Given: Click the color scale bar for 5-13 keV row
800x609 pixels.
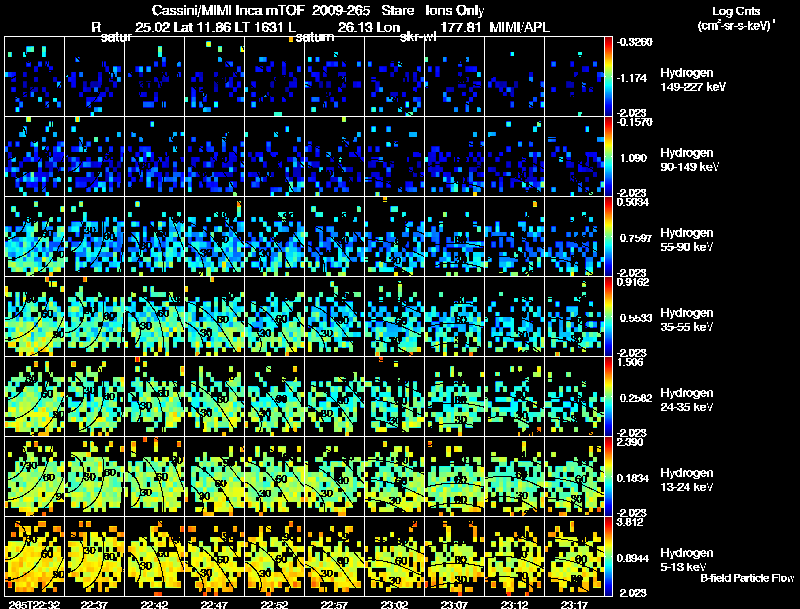Looking at the screenshot, I should tap(608, 557).
